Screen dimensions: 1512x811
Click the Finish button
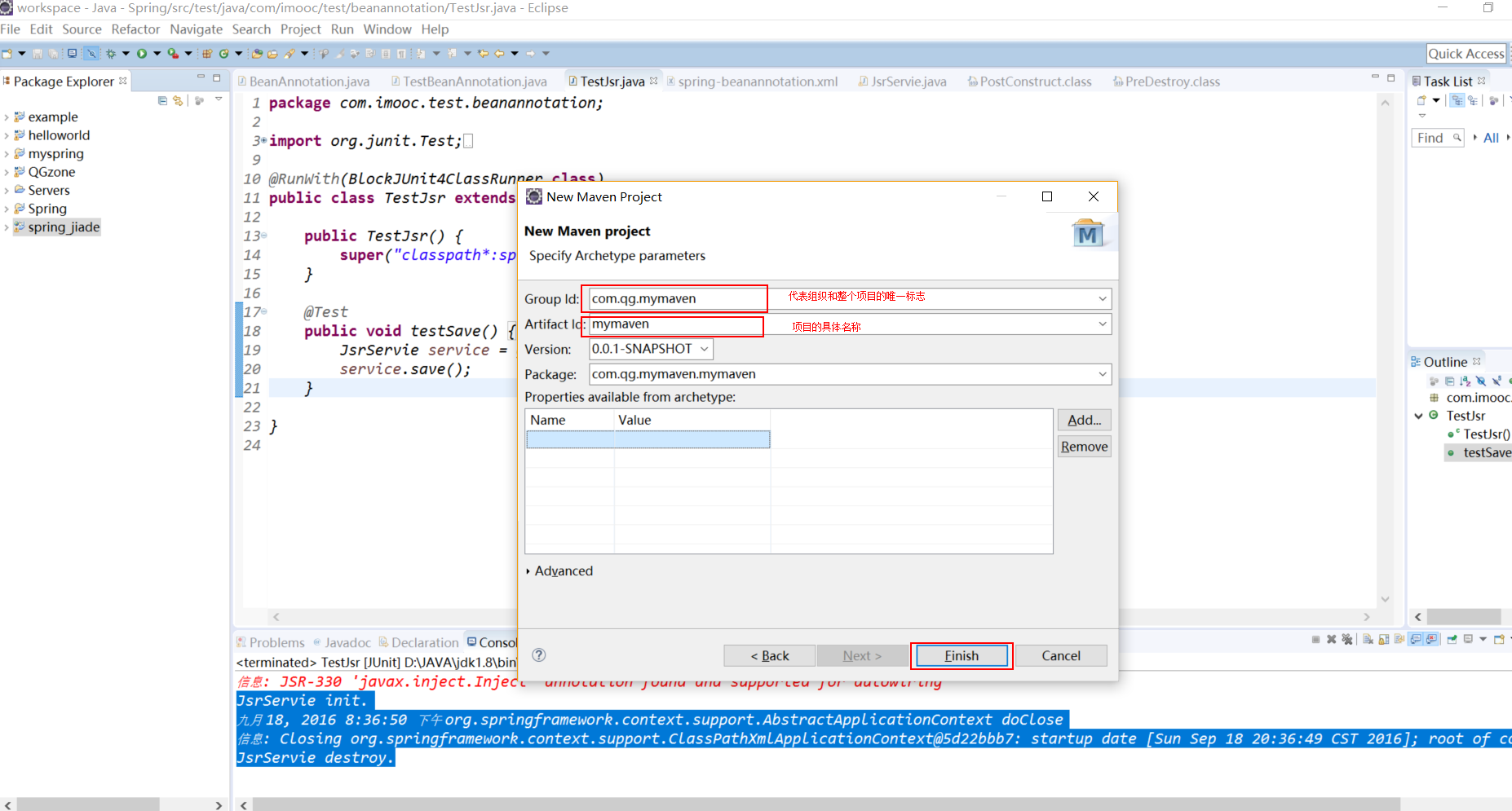tap(962, 655)
